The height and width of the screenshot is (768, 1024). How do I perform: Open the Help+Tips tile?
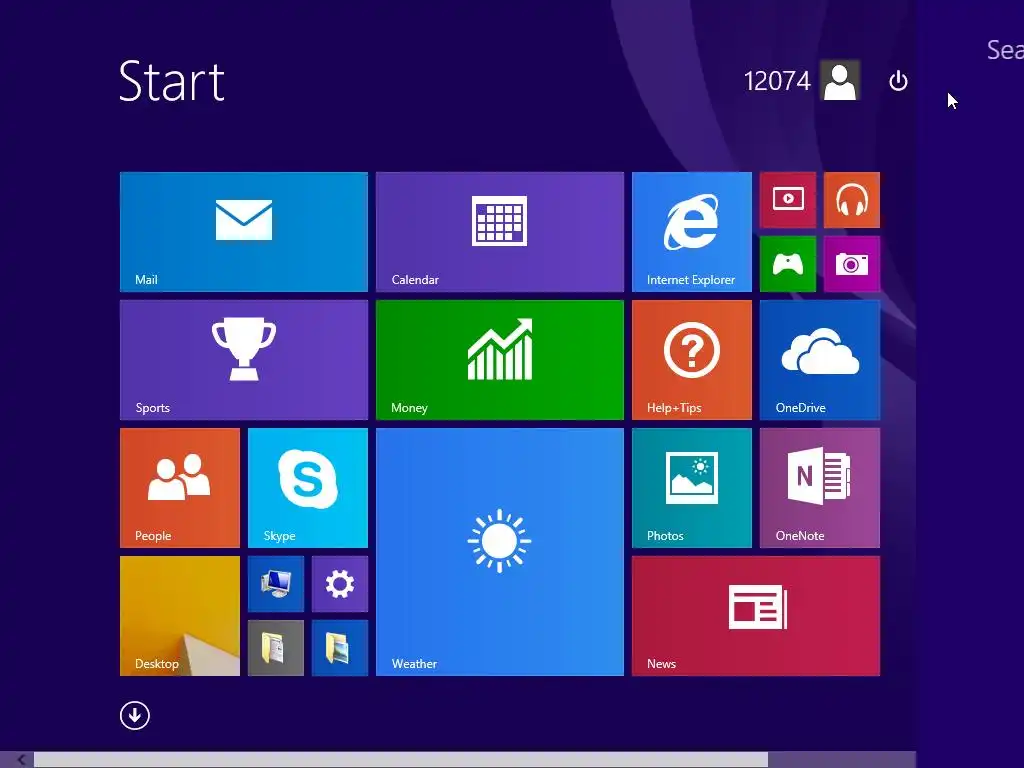click(692, 360)
